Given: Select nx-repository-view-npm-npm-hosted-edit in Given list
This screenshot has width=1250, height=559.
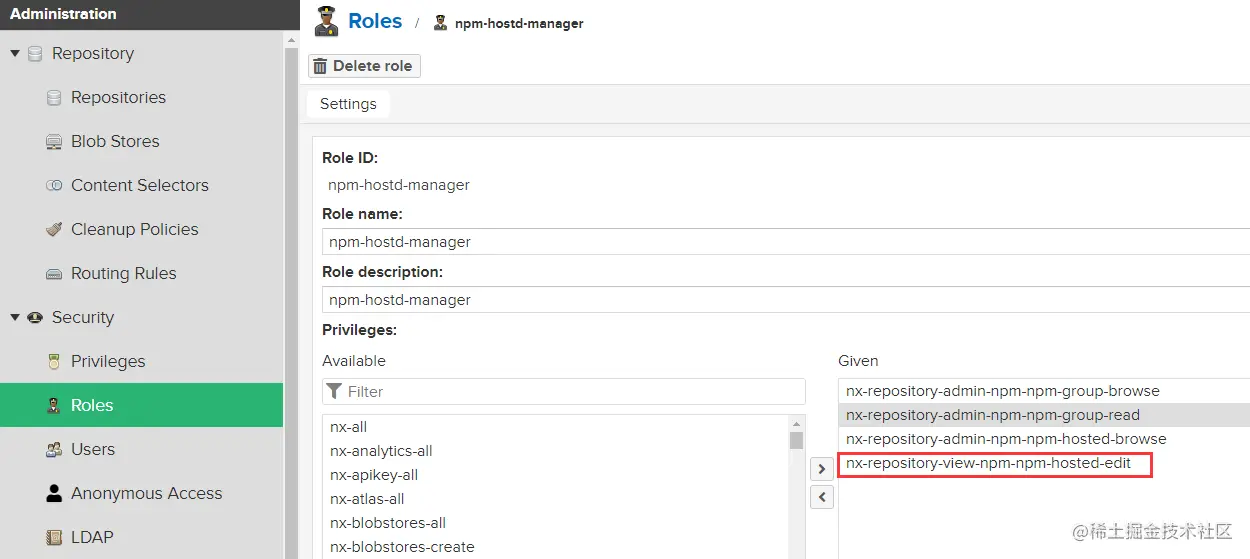Looking at the screenshot, I should tap(989, 464).
